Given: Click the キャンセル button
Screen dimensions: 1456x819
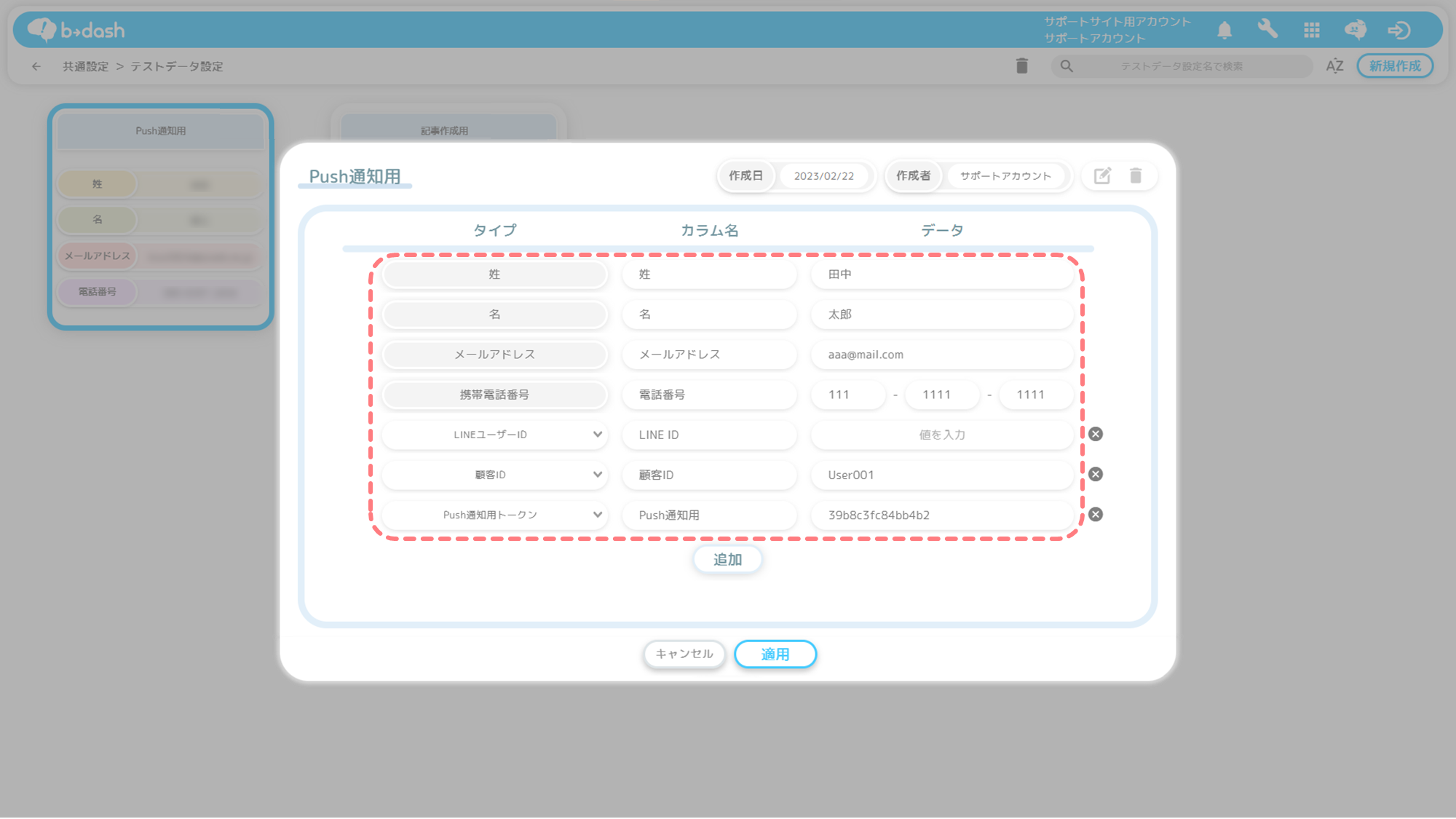Looking at the screenshot, I should 684,654.
